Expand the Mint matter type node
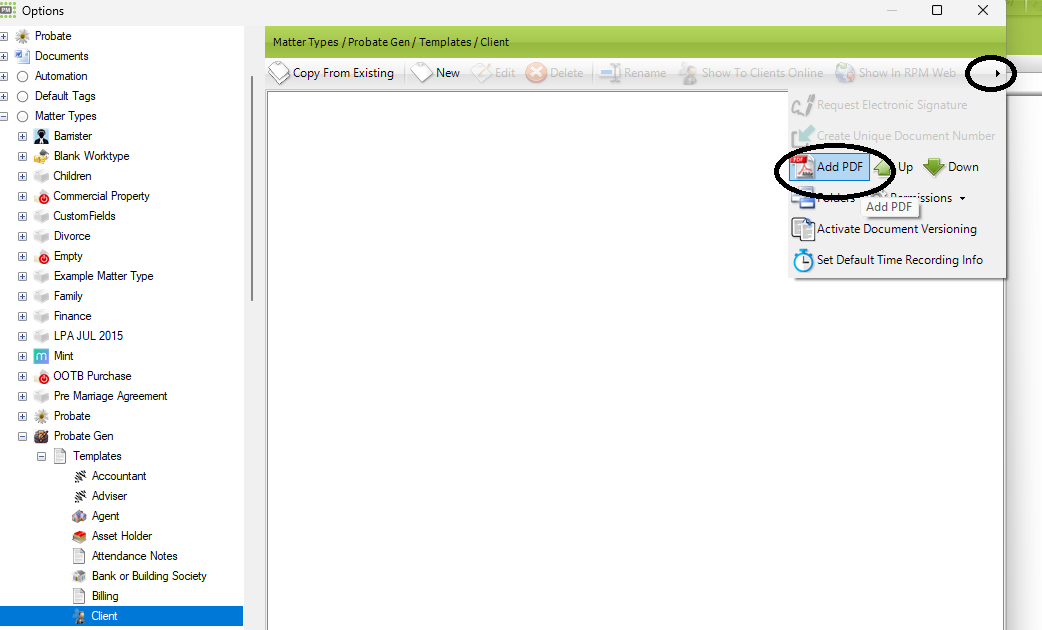This screenshot has height=630, width=1042. pyautogui.click(x=23, y=356)
